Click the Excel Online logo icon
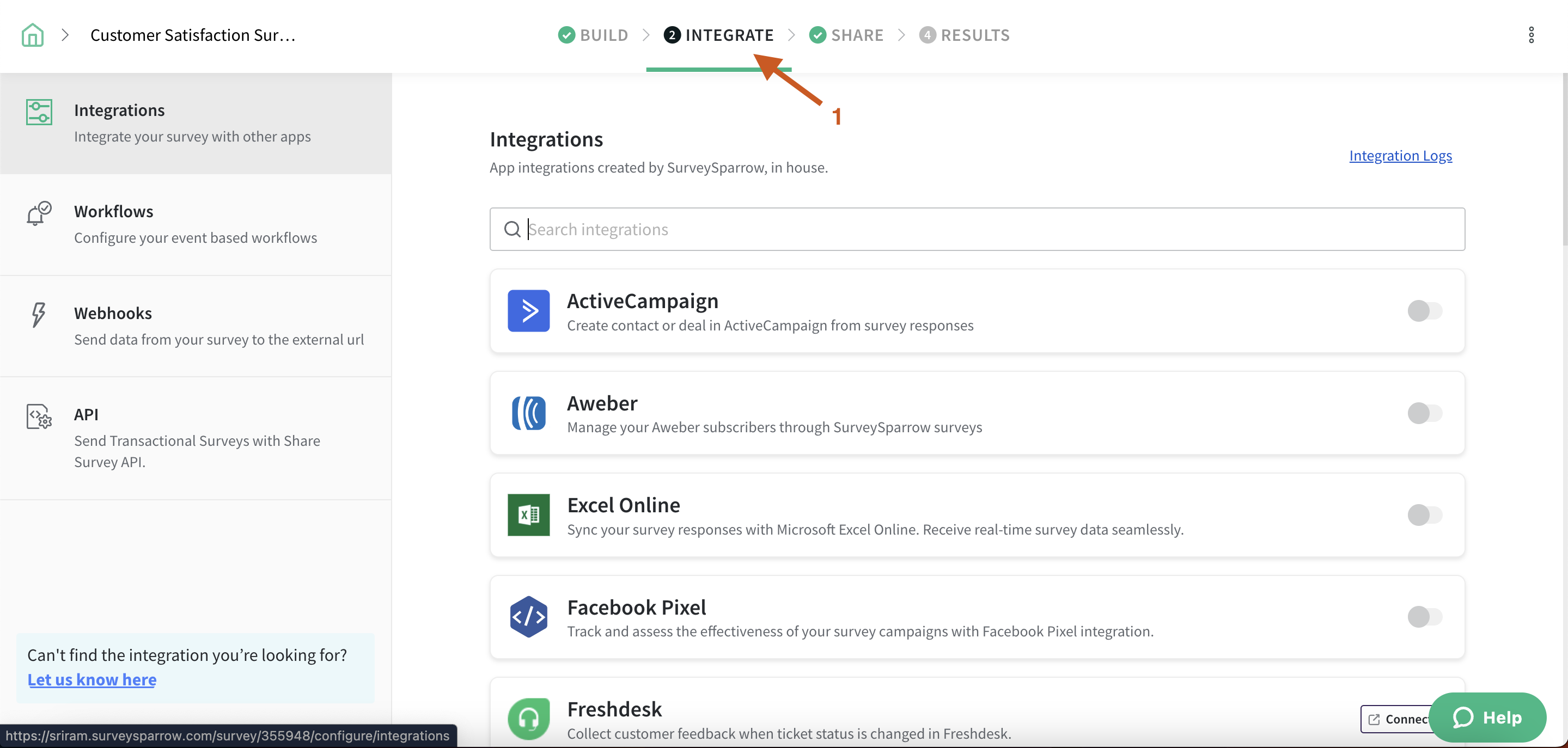Viewport: 1568px width, 748px height. tap(528, 515)
